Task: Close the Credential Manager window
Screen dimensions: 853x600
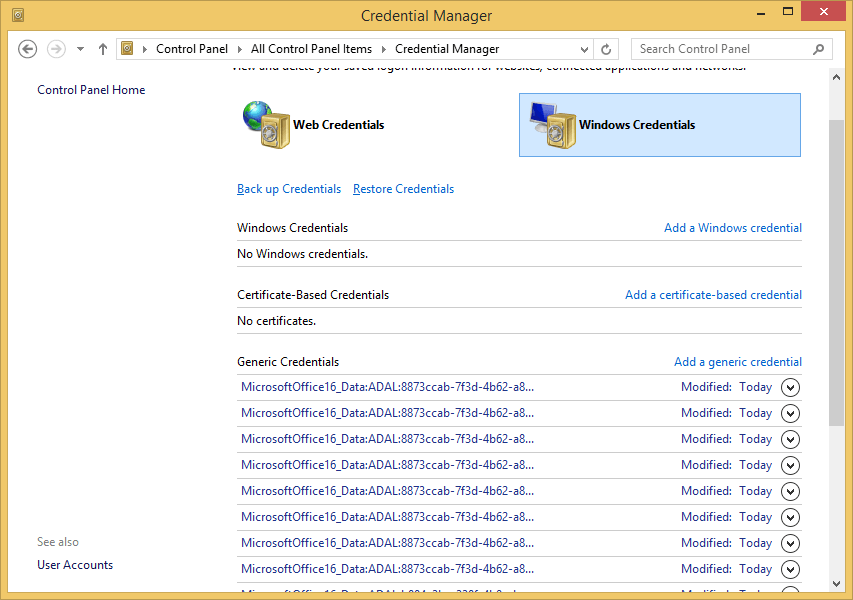Action: click(824, 11)
